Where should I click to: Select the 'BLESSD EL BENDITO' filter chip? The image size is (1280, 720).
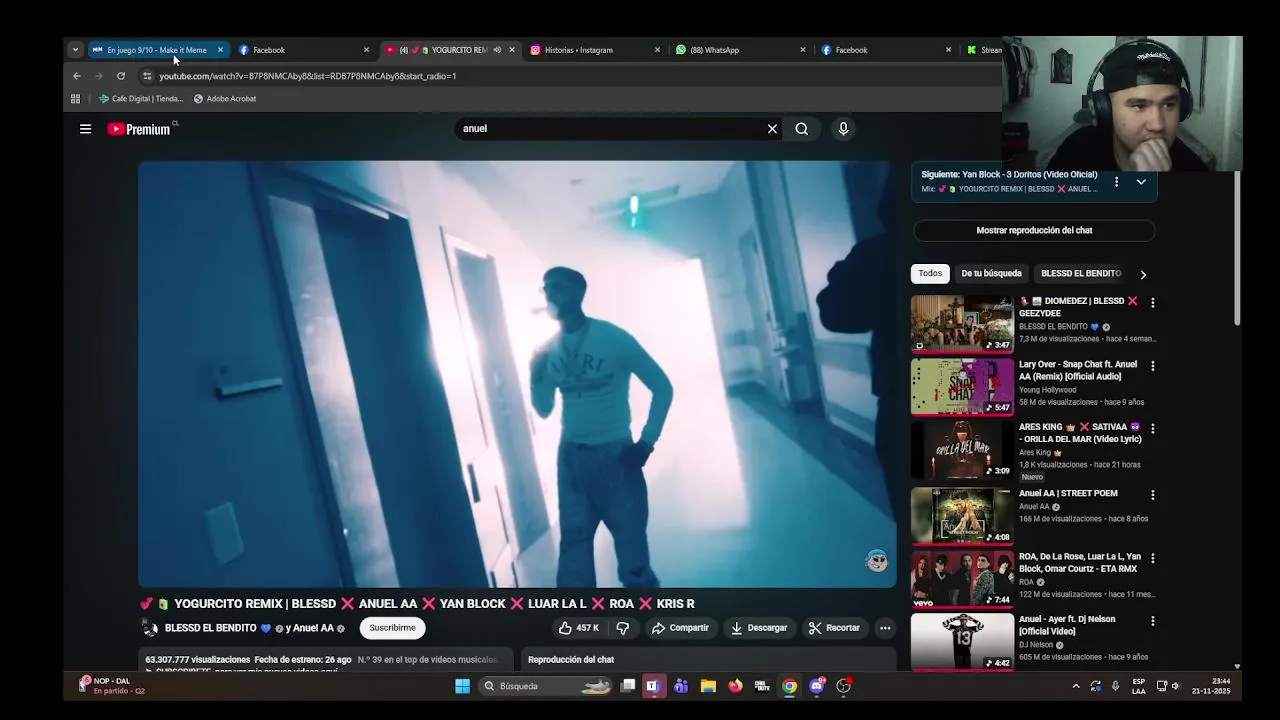[x=1081, y=273]
